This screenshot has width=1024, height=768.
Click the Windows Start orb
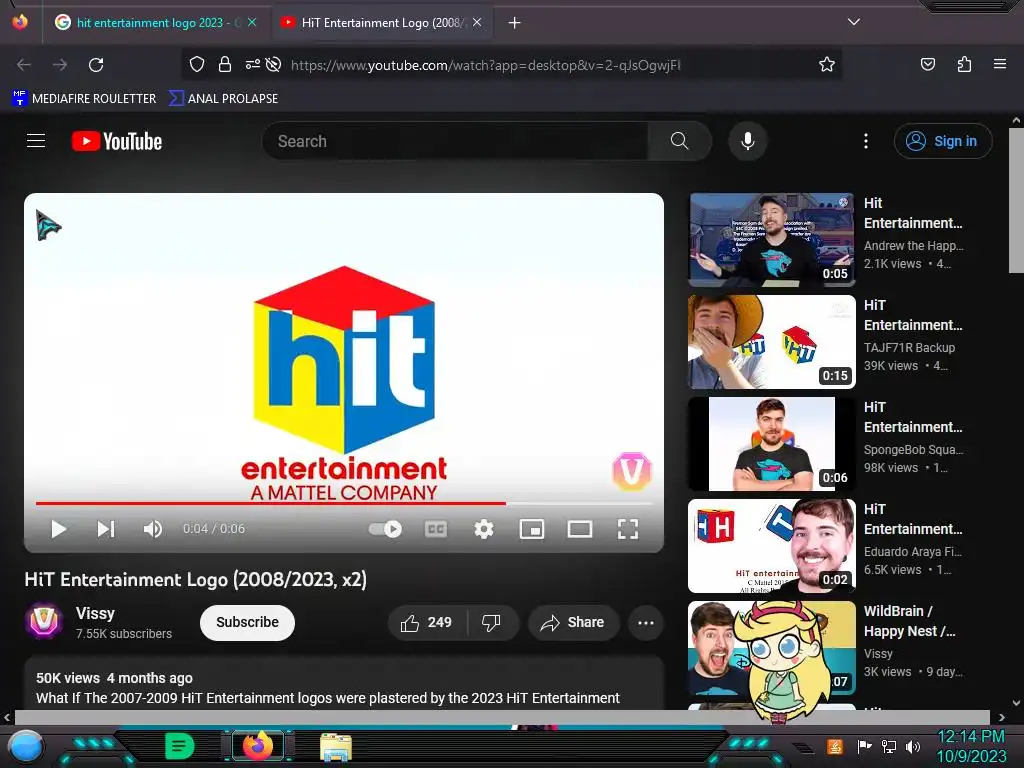pyautogui.click(x=26, y=747)
